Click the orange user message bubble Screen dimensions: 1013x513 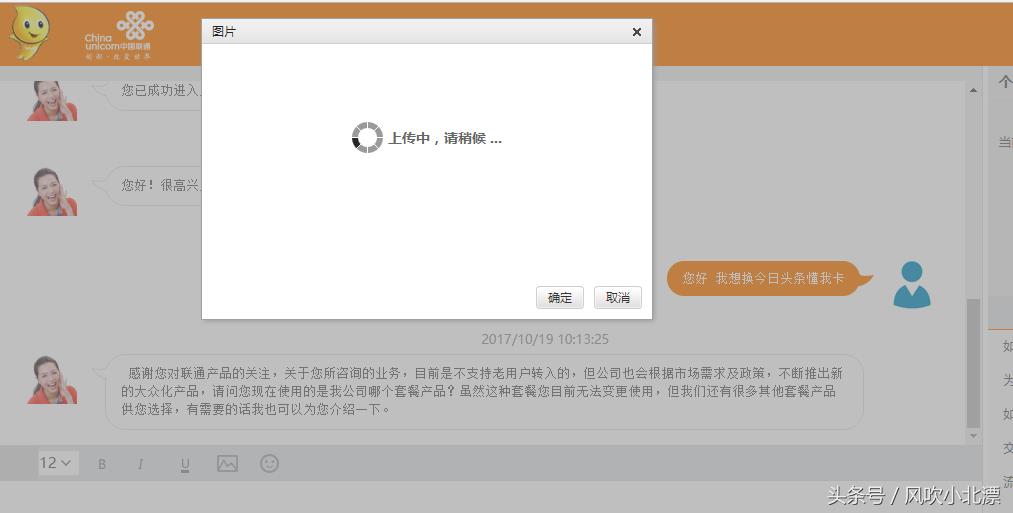(763, 278)
